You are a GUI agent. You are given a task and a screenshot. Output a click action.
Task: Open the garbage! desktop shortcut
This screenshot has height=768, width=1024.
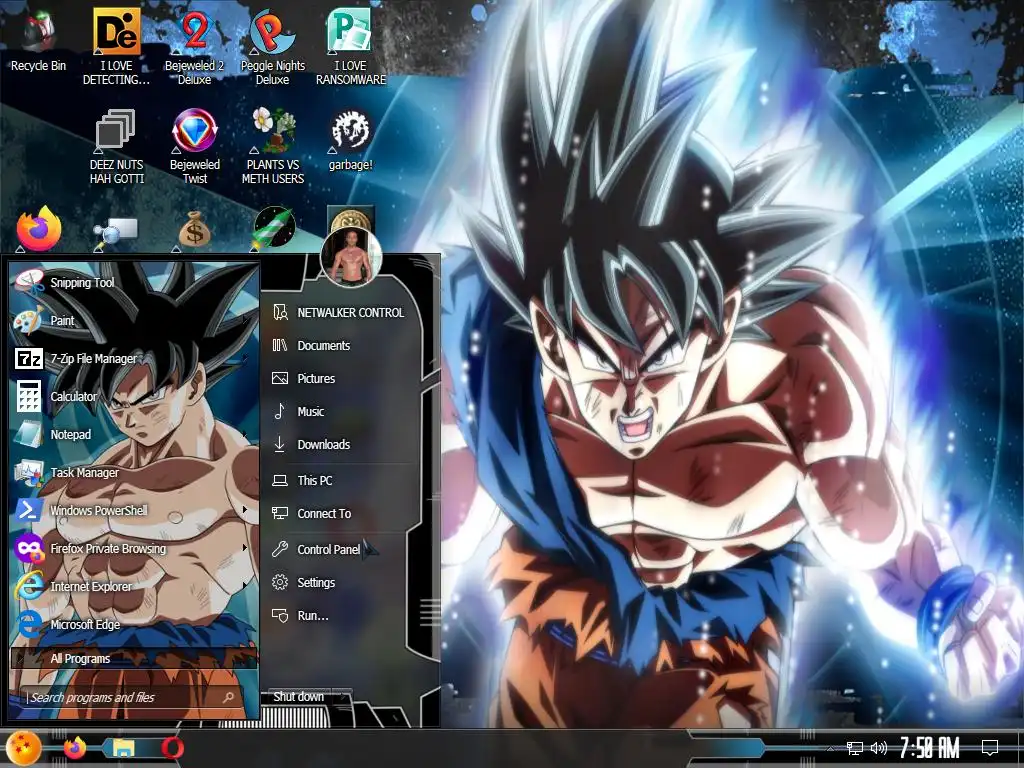click(x=351, y=140)
